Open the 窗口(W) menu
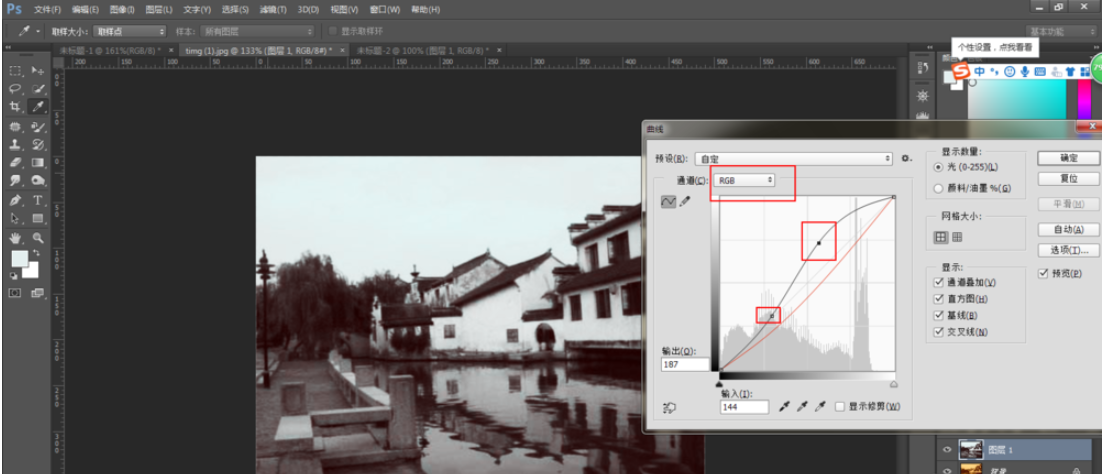Viewport: 1109px width, 474px height. pos(385,10)
